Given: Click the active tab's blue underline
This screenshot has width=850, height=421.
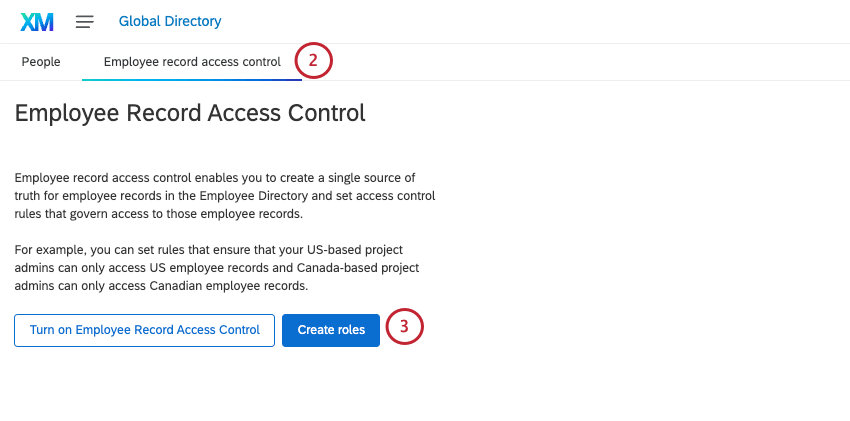Looking at the screenshot, I should pos(192,79).
